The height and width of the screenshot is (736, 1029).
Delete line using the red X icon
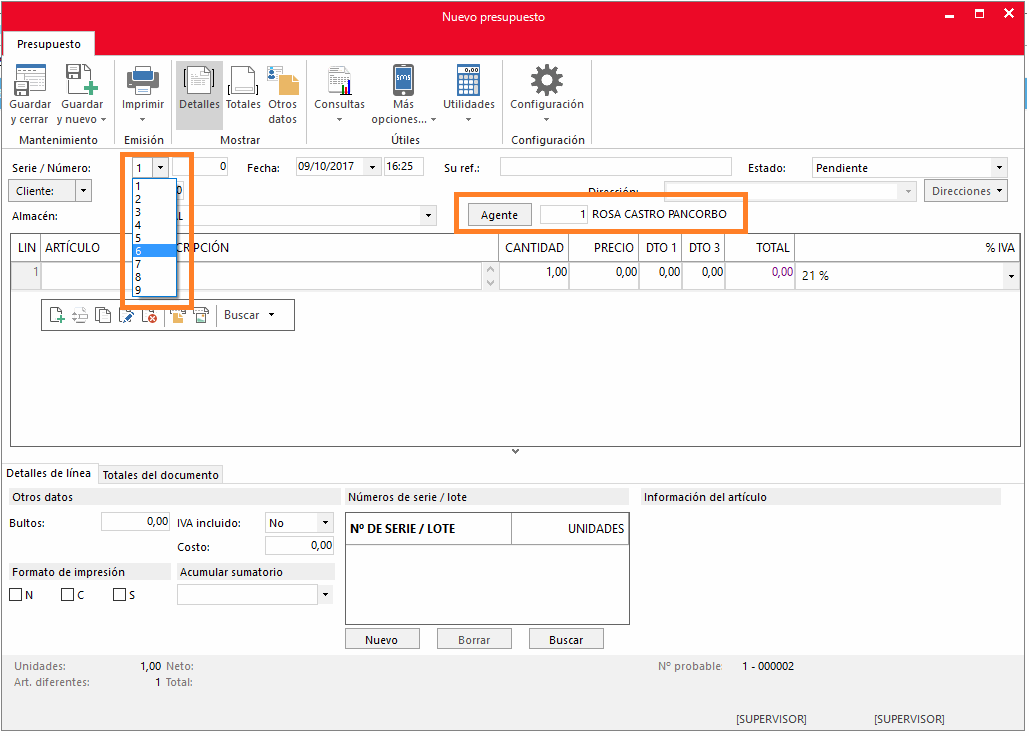(x=150, y=316)
